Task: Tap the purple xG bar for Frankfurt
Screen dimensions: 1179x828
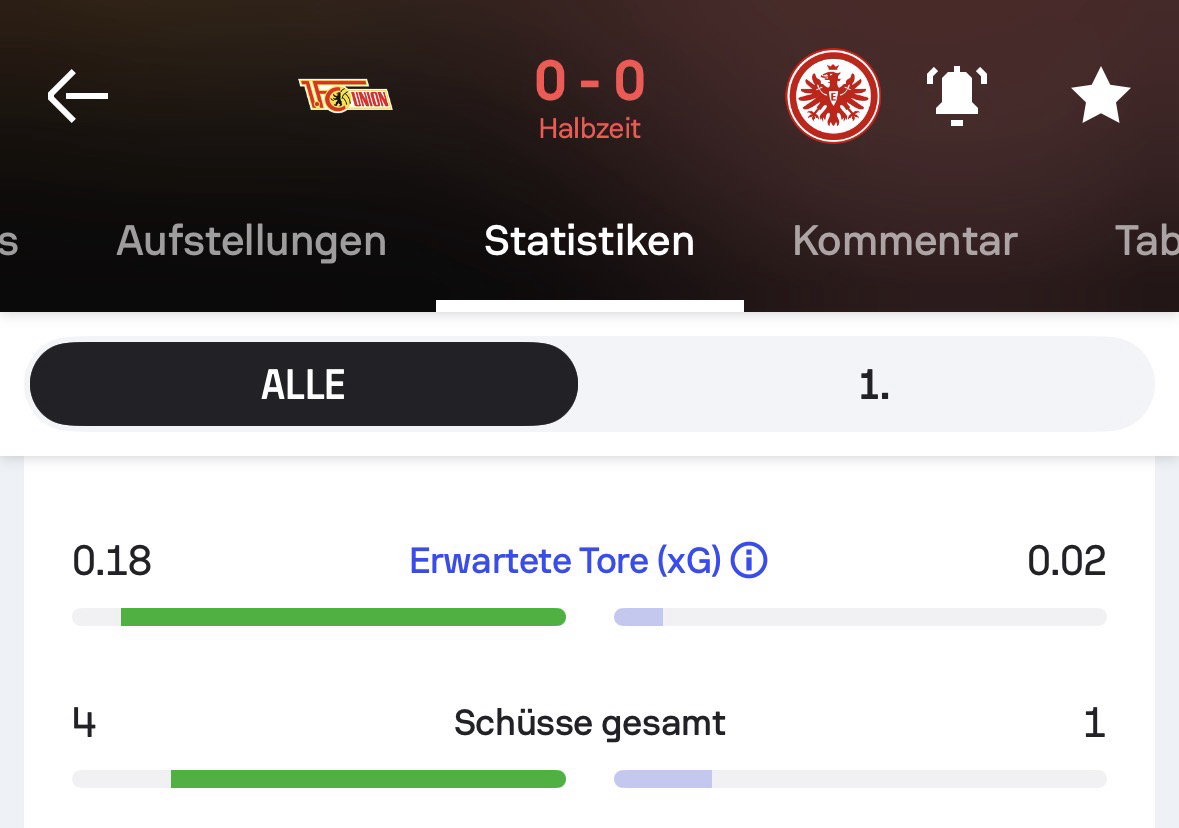Action: pos(639,617)
